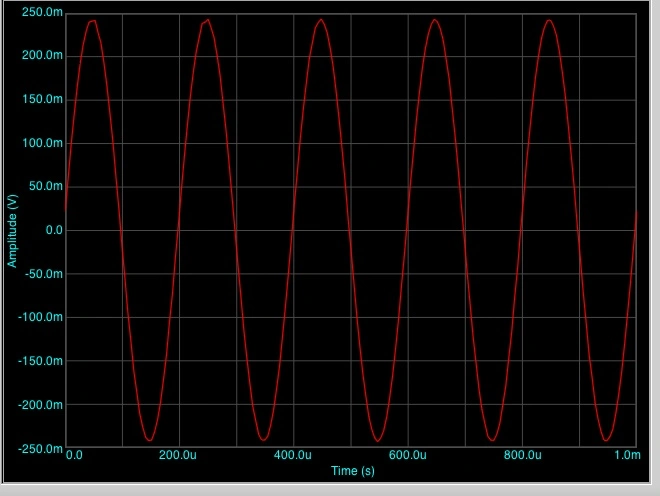
Task: Click the 150.0m amplitude axis label
Action: 42,99
